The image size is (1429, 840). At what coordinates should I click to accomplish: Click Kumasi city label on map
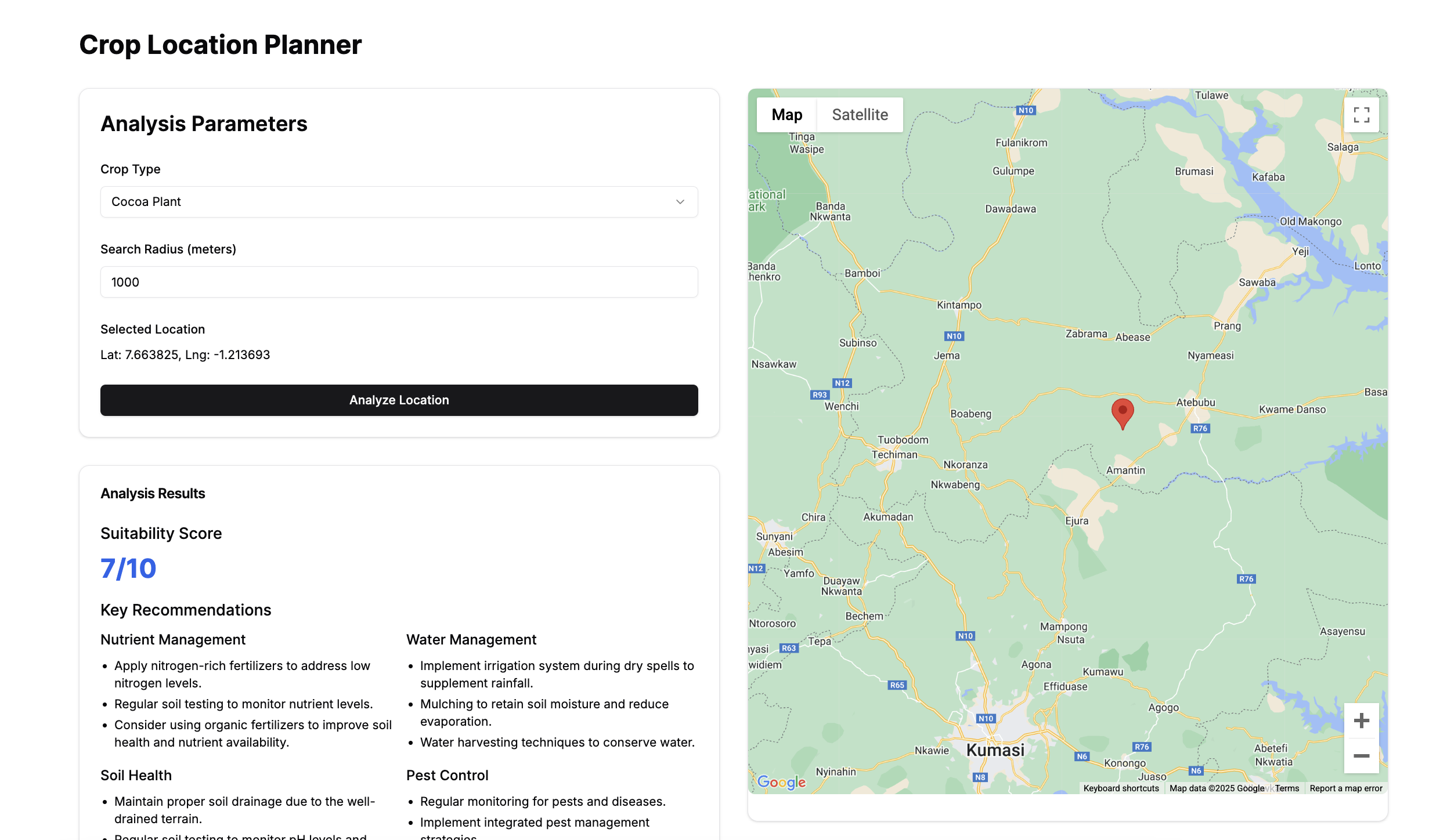point(995,751)
